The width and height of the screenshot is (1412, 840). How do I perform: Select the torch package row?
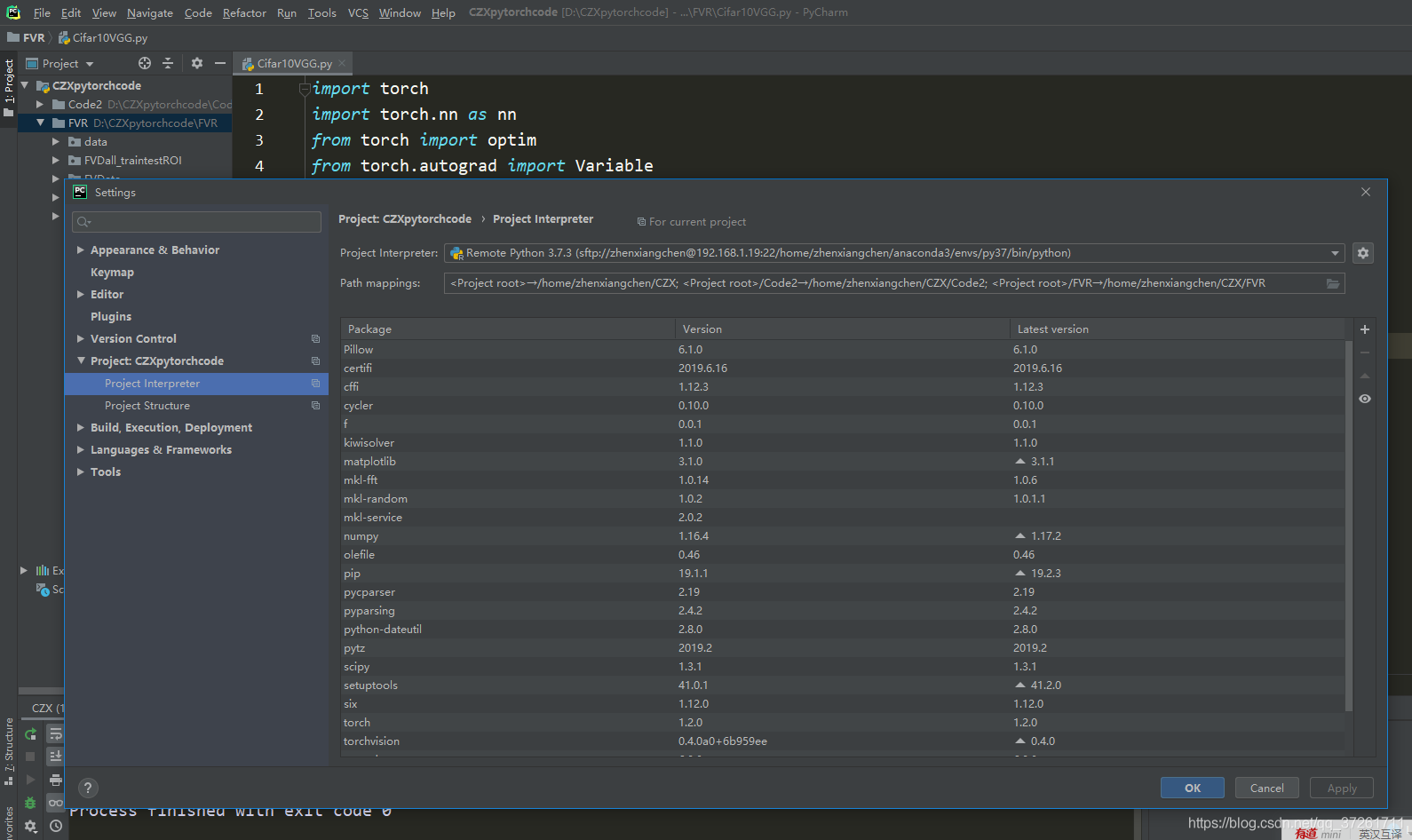843,723
